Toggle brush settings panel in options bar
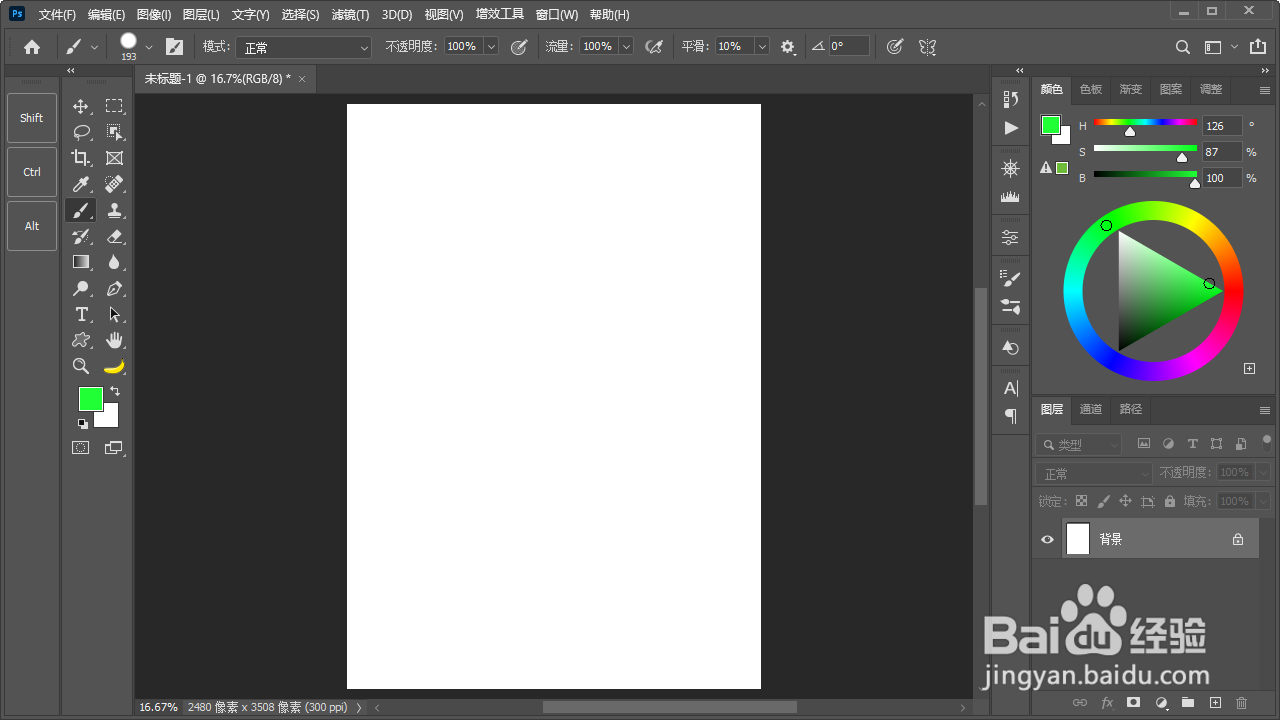The height and width of the screenshot is (720, 1280). tap(174, 46)
